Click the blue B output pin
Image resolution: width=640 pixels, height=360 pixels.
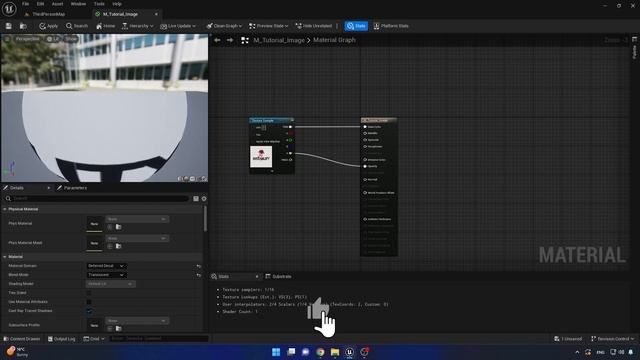[x=290, y=147]
